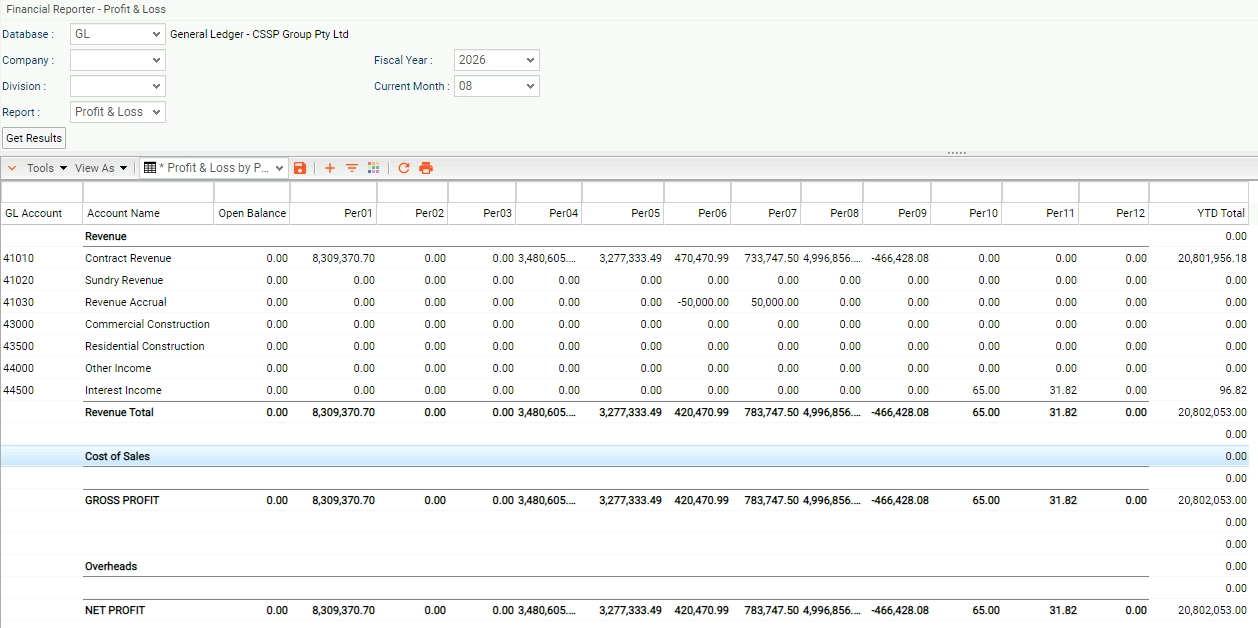Image resolution: width=1258 pixels, height=628 pixels.
Task: Click GL account number 41010
Action: [18, 258]
